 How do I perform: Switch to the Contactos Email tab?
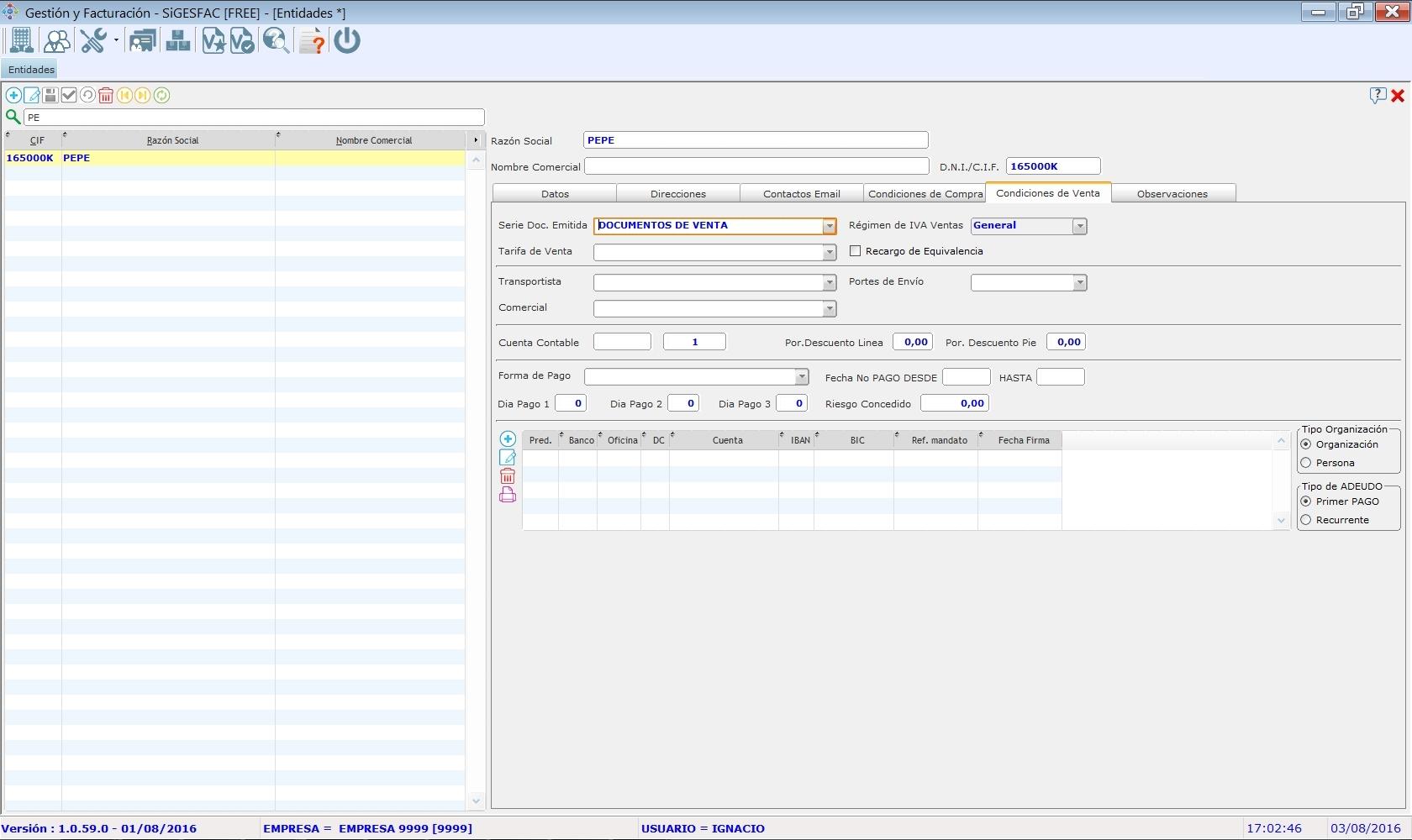(802, 193)
